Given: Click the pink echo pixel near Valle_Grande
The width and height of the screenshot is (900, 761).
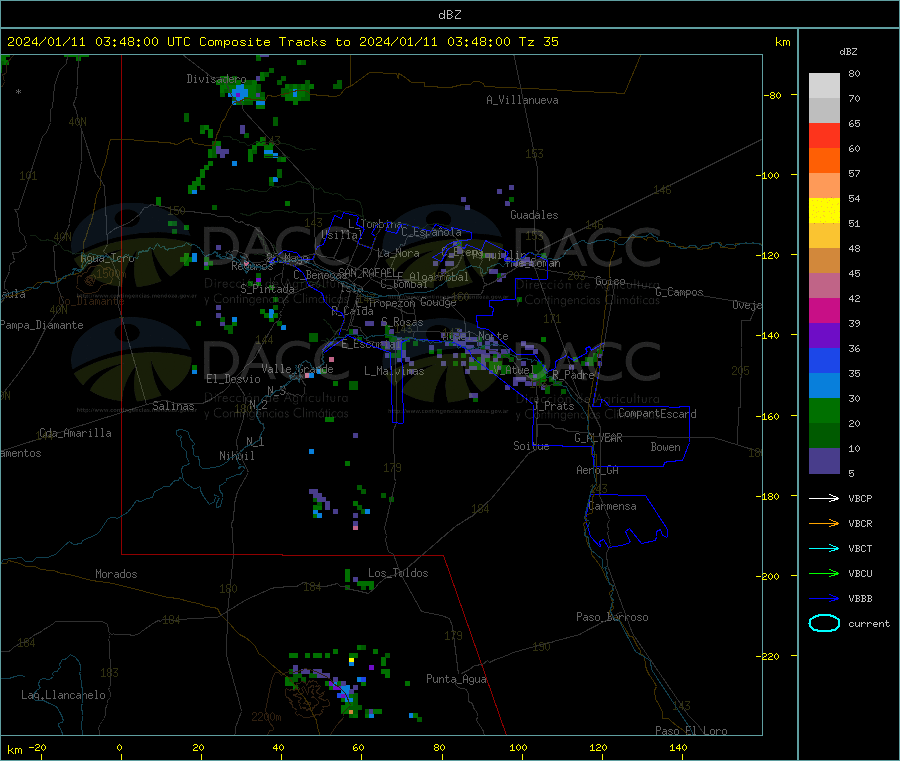Looking at the screenshot, I should (331, 359).
